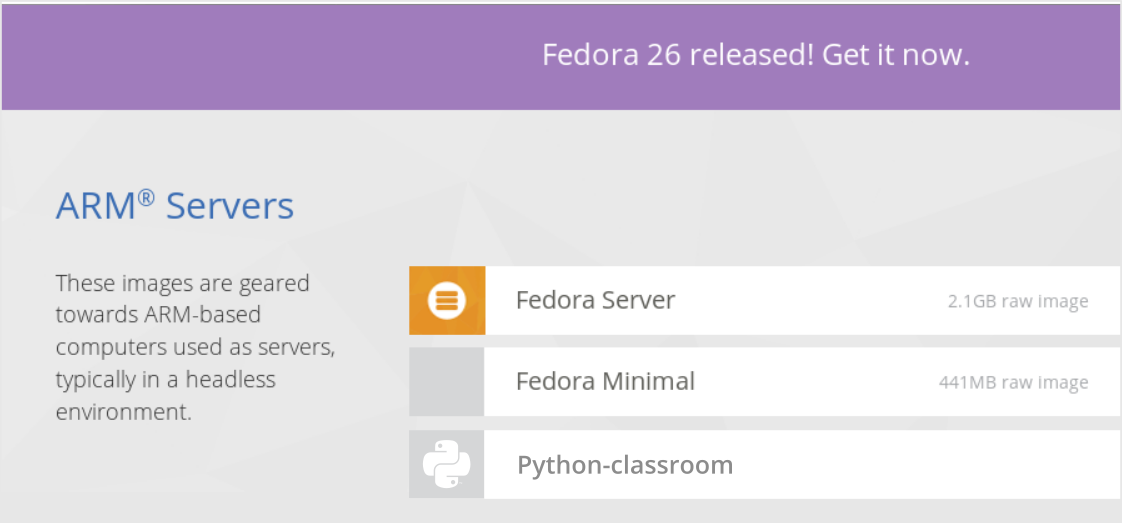Click the blank middle of Fedora Server row
This screenshot has height=523, width=1122.
coord(809,300)
